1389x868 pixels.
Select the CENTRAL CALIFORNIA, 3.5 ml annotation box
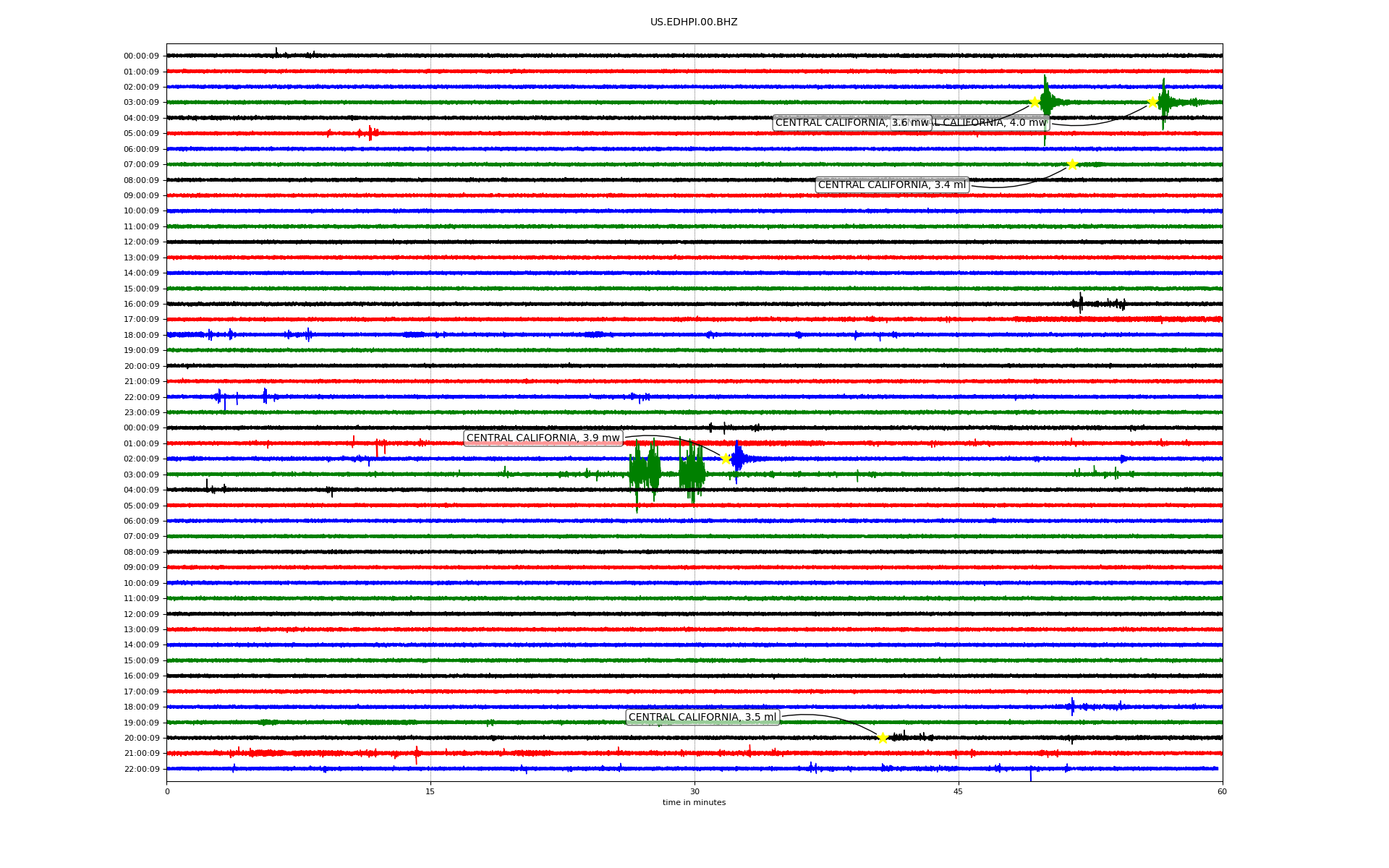pyautogui.click(x=702, y=718)
